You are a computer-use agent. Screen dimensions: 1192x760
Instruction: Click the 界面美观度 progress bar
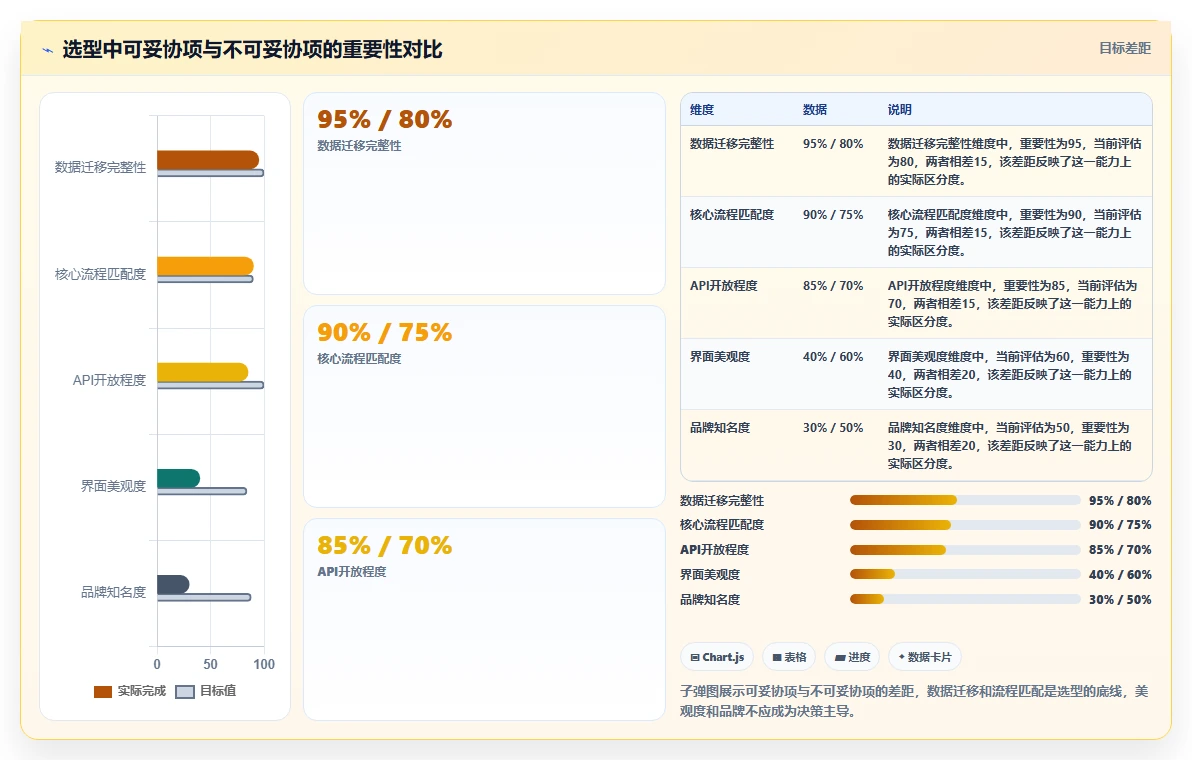[x=965, y=575]
